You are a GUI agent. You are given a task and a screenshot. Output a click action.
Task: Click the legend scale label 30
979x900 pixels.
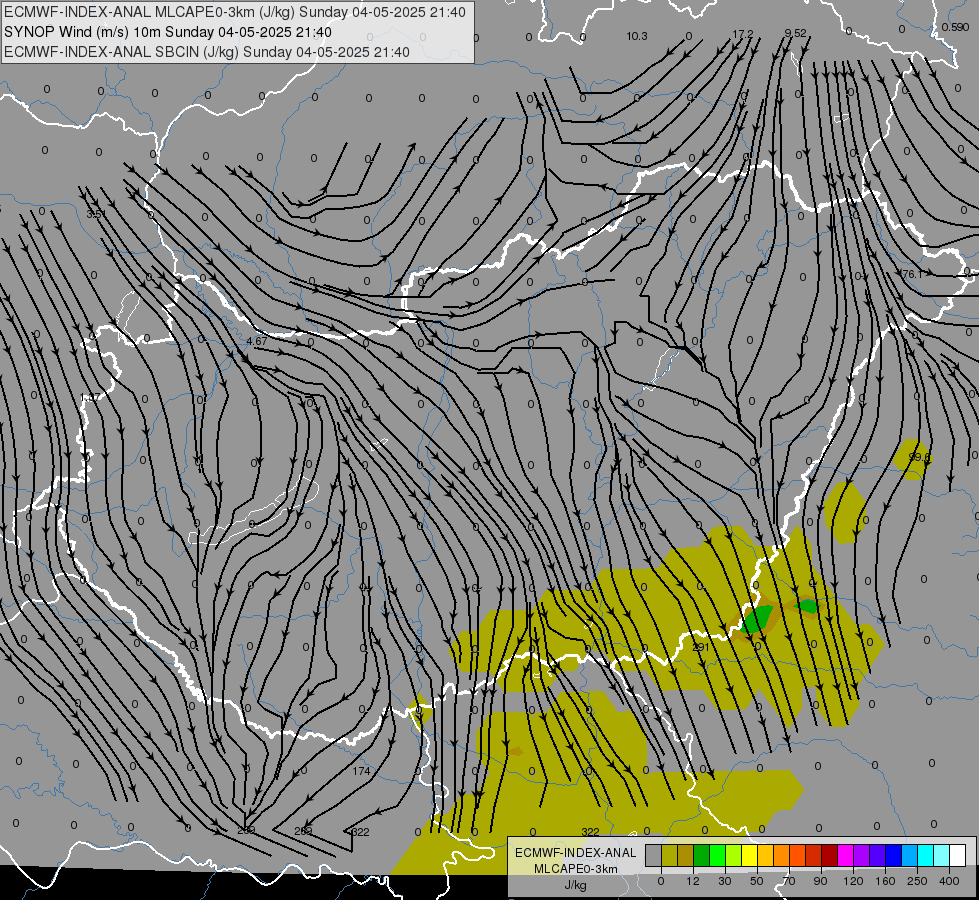(725, 881)
